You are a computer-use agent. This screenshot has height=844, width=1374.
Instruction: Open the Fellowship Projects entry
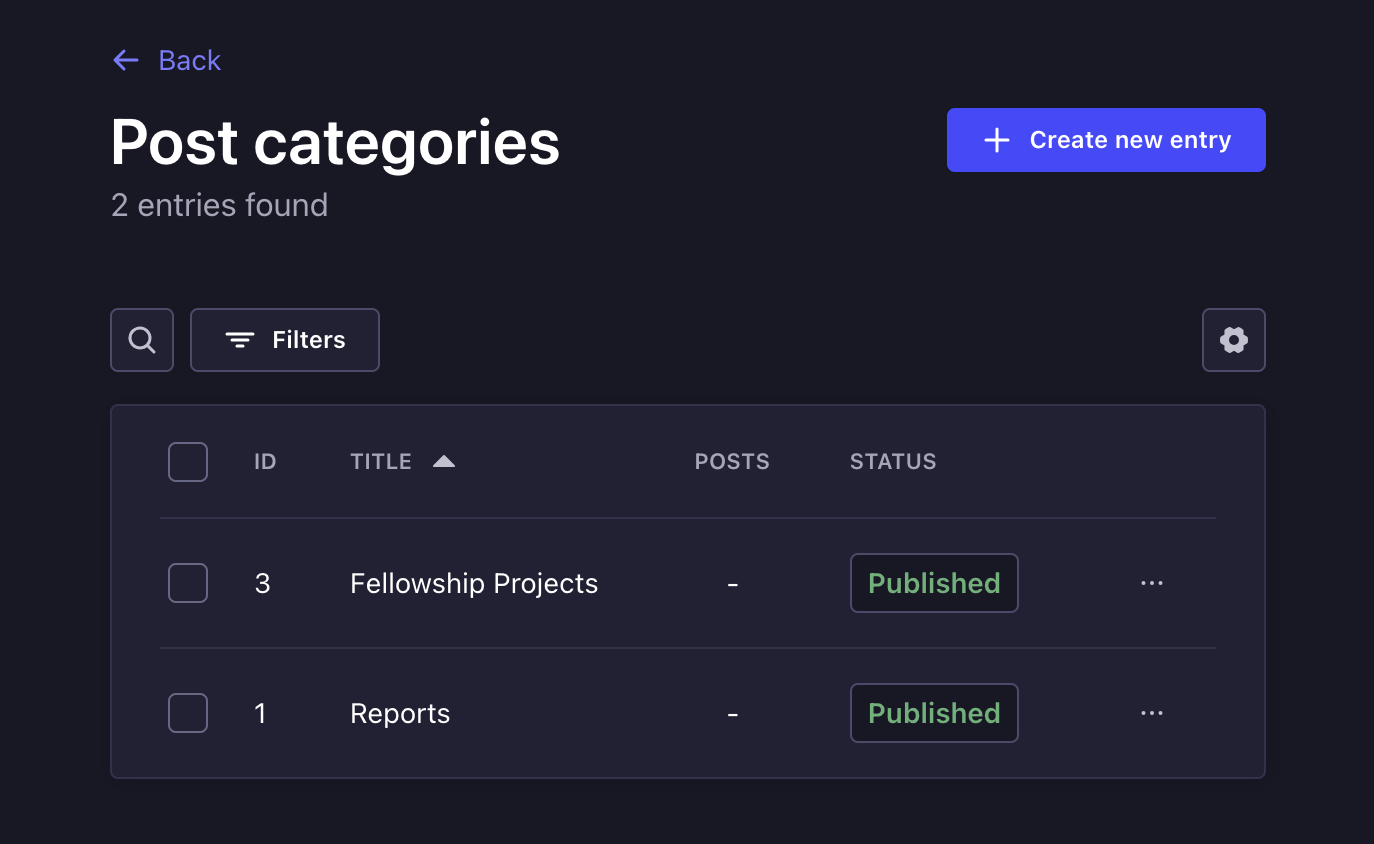click(473, 583)
